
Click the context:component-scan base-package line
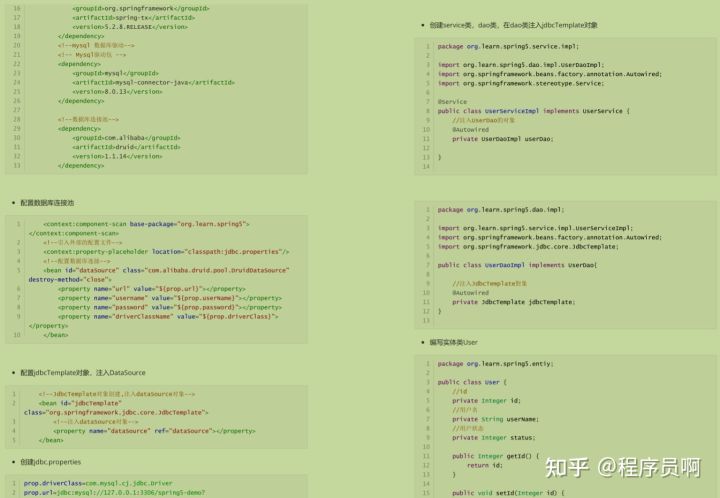(146, 224)
